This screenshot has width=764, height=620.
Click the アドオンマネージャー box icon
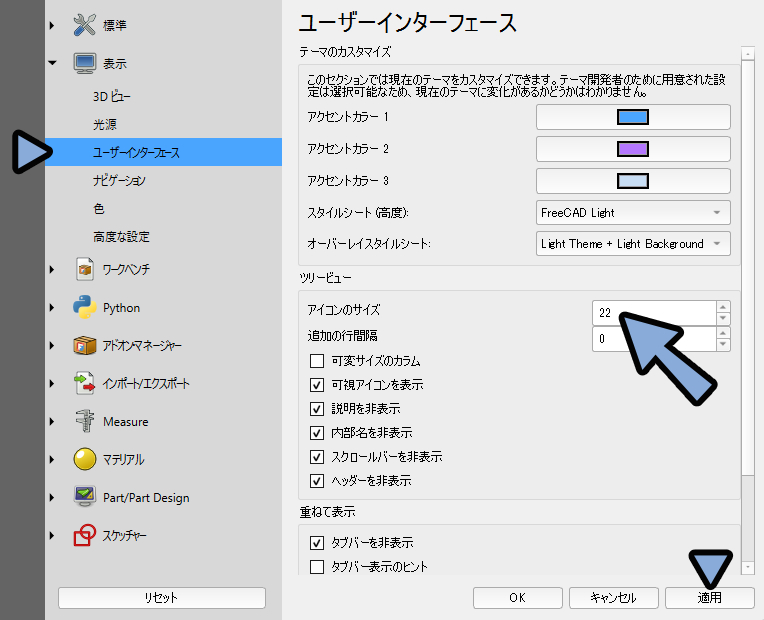coord(85,345)
